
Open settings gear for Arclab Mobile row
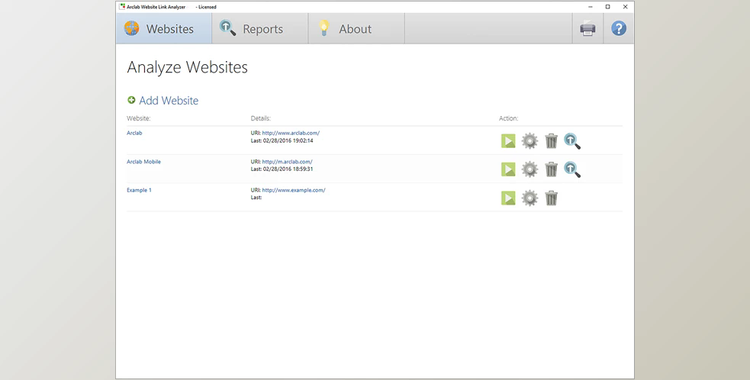(529, 169)
